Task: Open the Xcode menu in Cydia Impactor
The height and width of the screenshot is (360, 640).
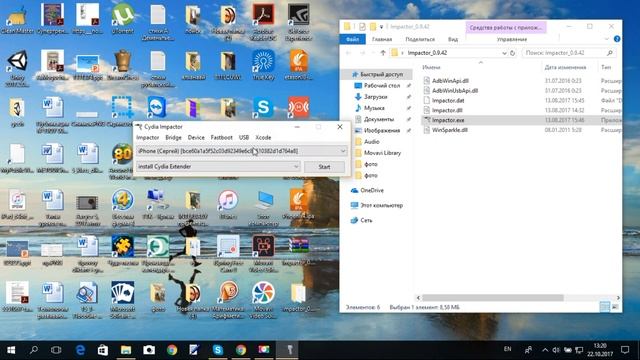Action: [x=263, y=138]
